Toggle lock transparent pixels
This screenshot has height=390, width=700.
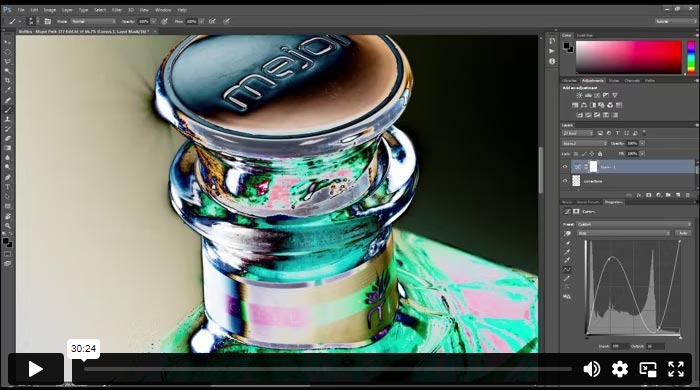(576, 154)
